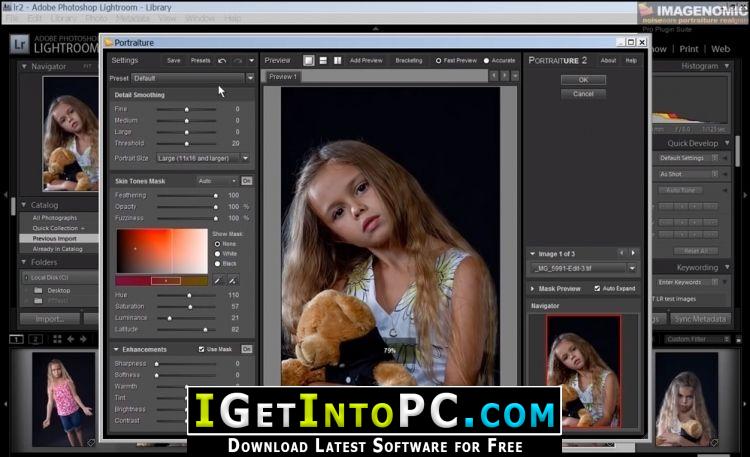Click the Lightroom Lr logo

(20, 45)
